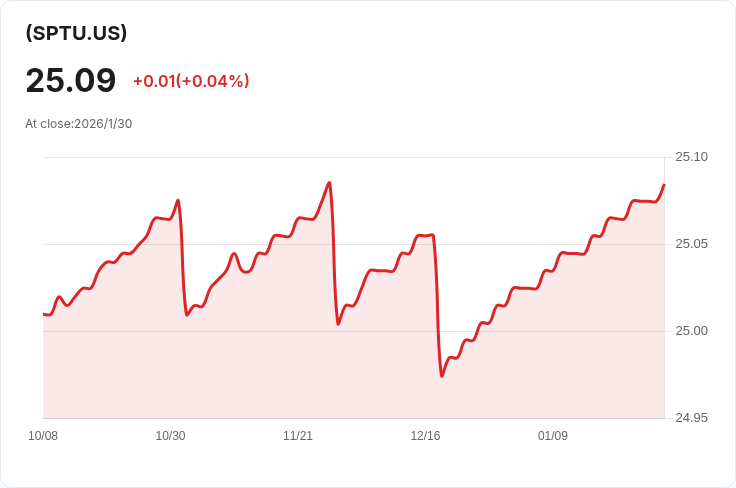Click the chart's highest peak after 11/21
Viewport: 736px width, 488px height.
point(329,183)
